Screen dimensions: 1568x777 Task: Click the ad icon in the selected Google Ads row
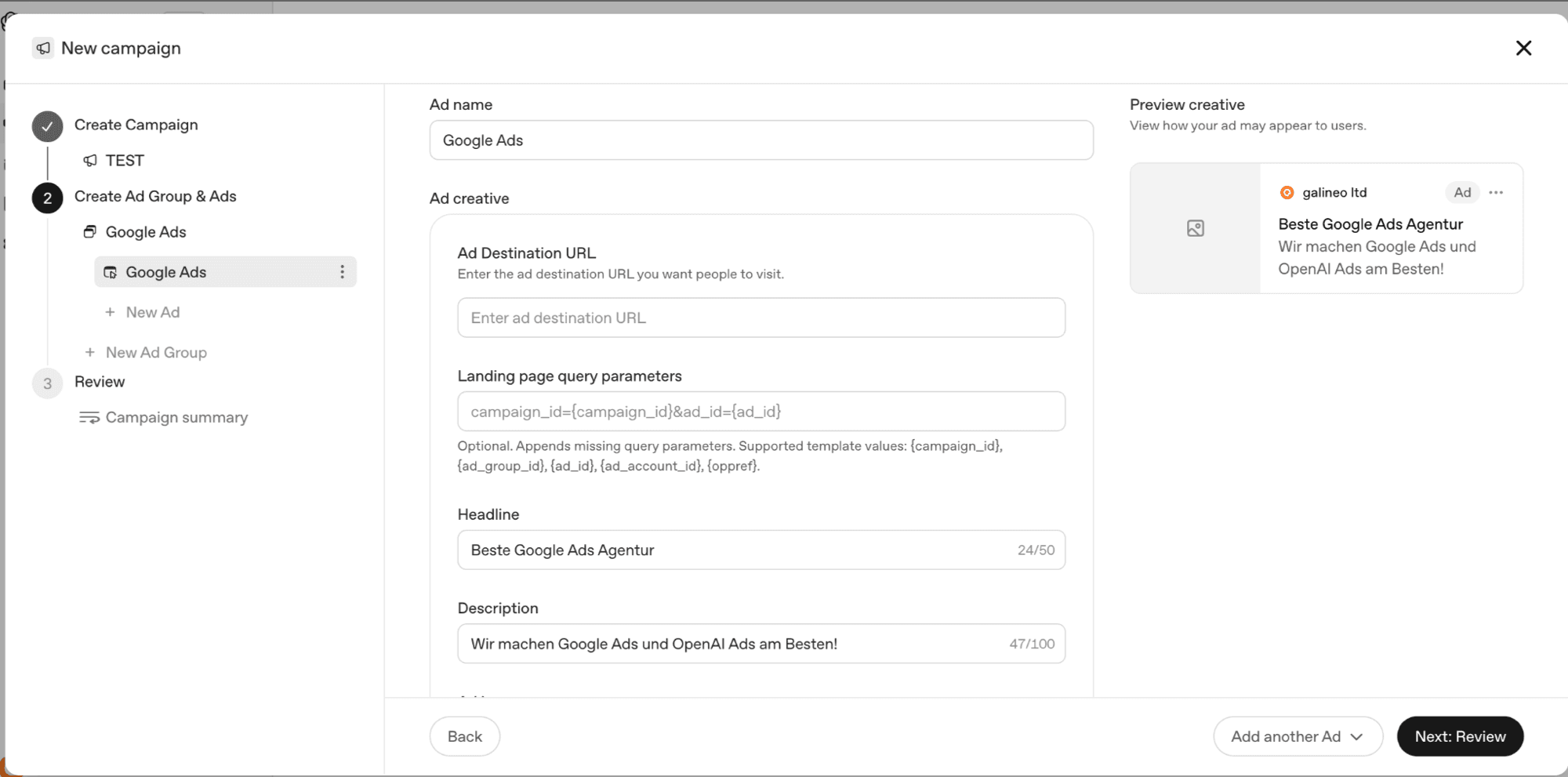[111, 272]
